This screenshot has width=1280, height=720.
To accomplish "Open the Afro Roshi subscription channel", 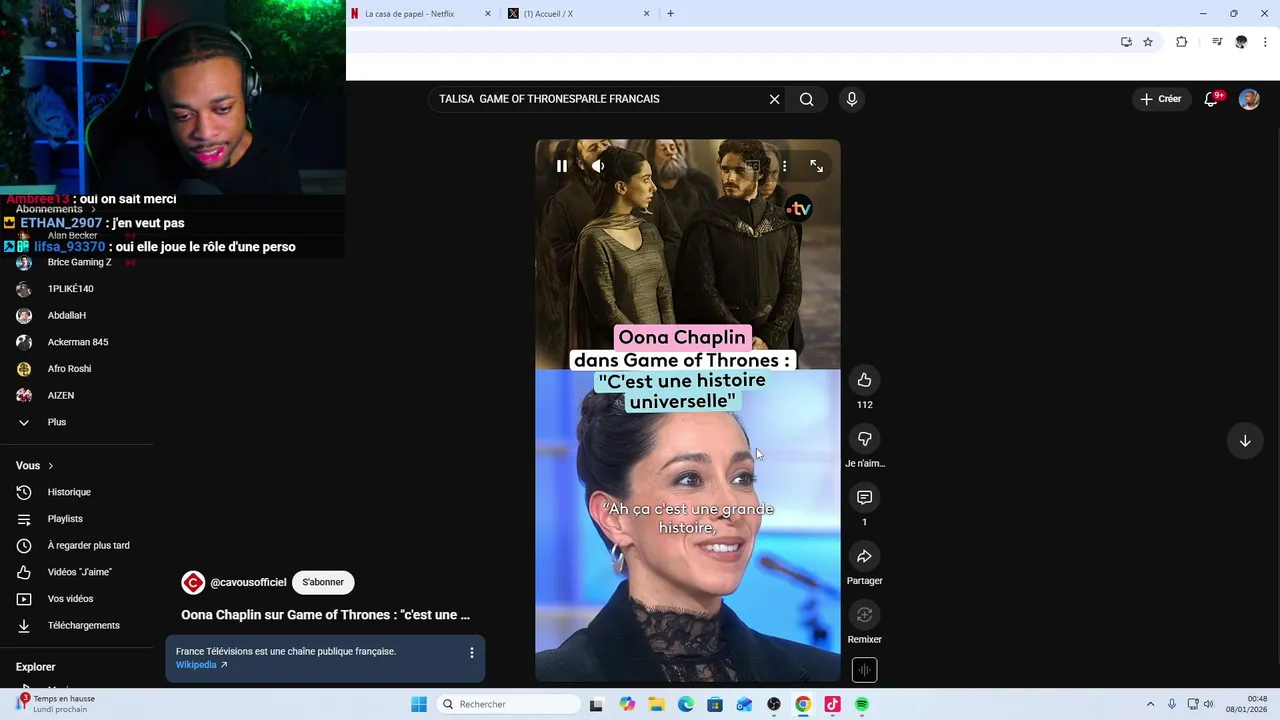I will [69, 369].
